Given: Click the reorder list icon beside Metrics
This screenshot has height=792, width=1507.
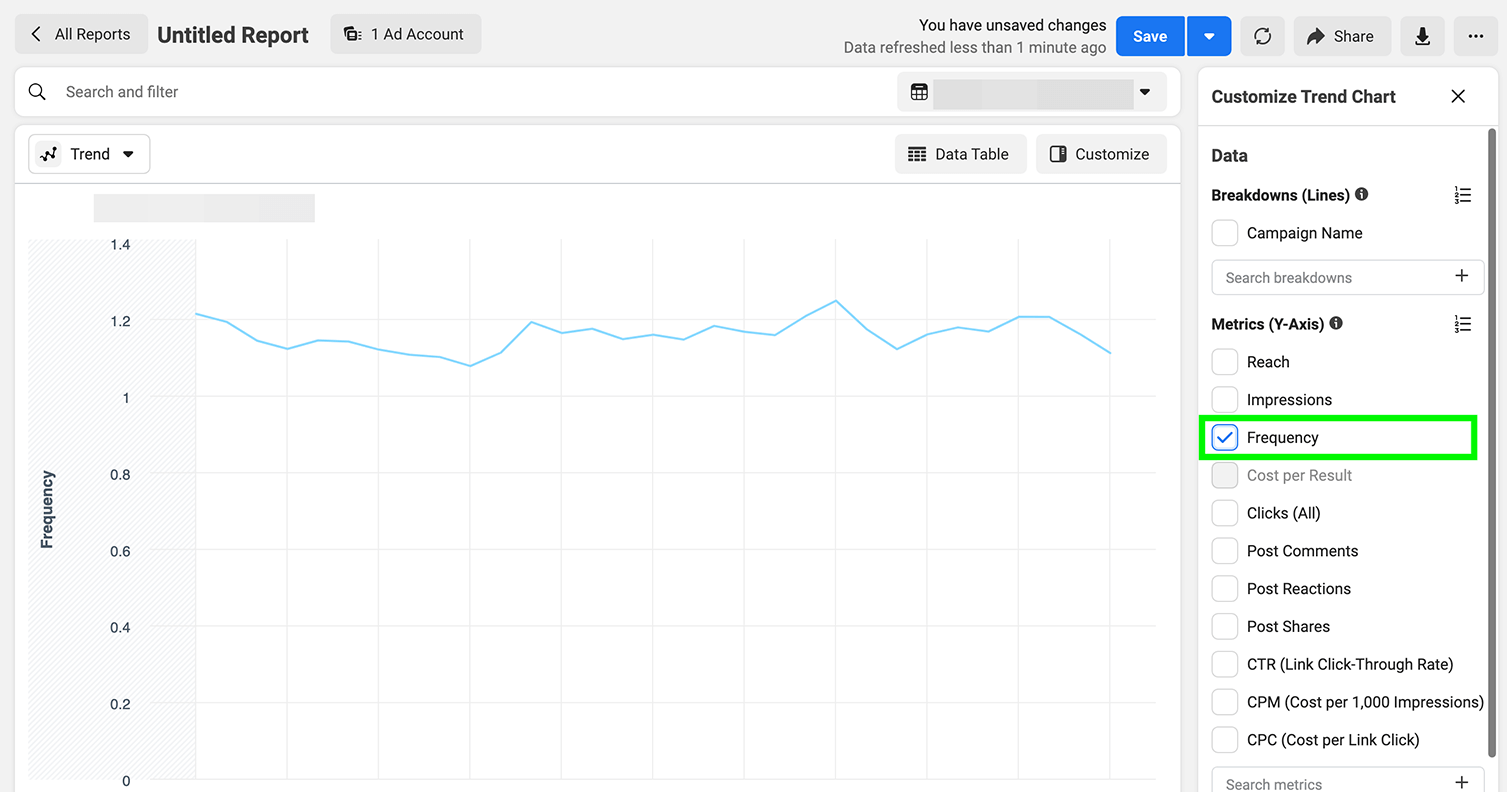Looking at the screenshot, I should pos(1462,324).
